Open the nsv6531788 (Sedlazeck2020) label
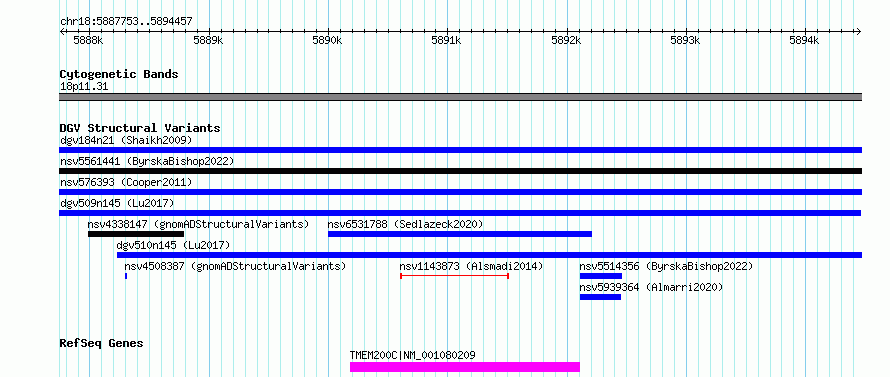Viewport: 890px width, 377px height. pyautogui.click(x=405, y=224)
